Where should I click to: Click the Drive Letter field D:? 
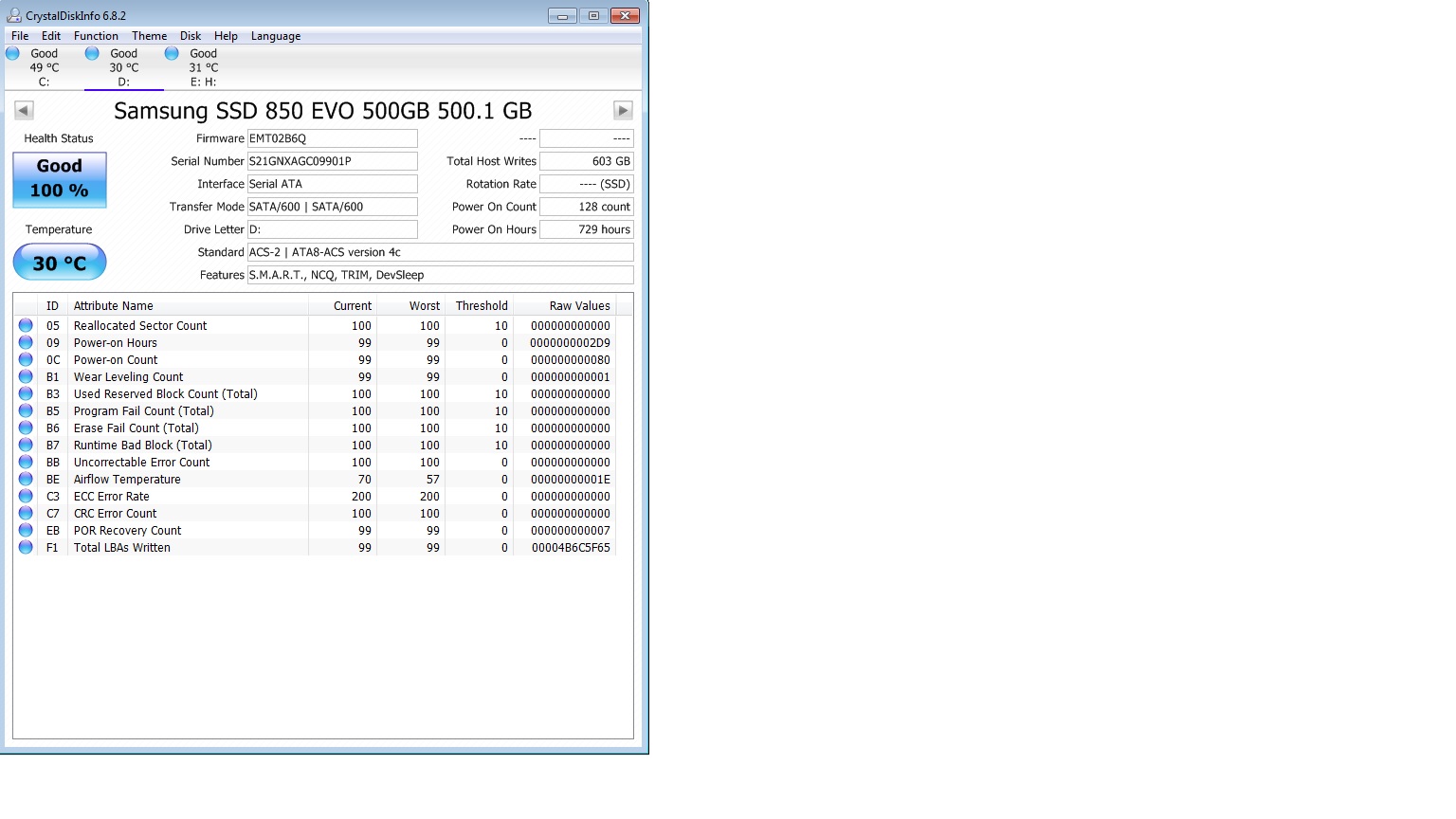332,229
